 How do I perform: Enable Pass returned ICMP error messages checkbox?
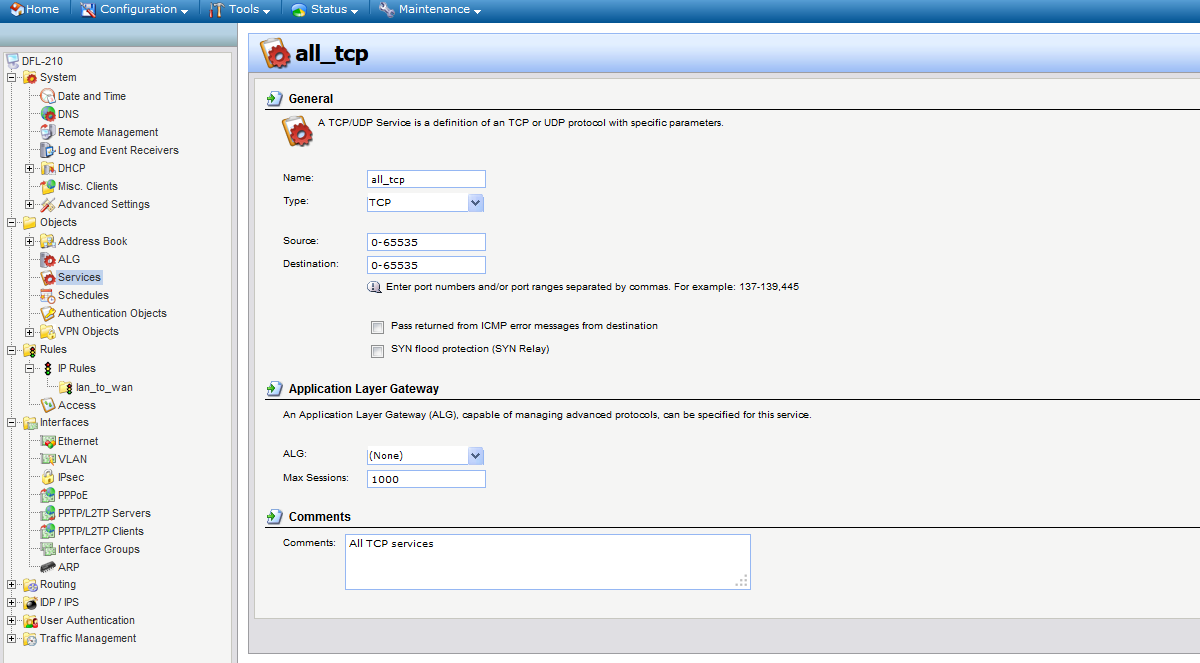coord(377,327)
